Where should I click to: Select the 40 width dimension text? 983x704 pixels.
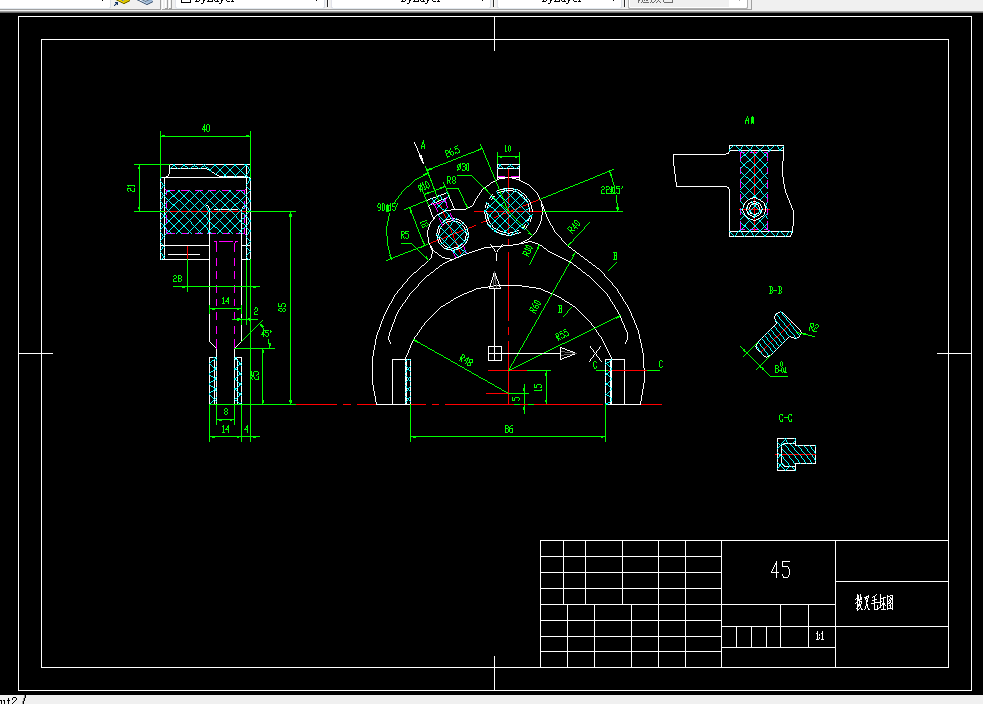206,128
